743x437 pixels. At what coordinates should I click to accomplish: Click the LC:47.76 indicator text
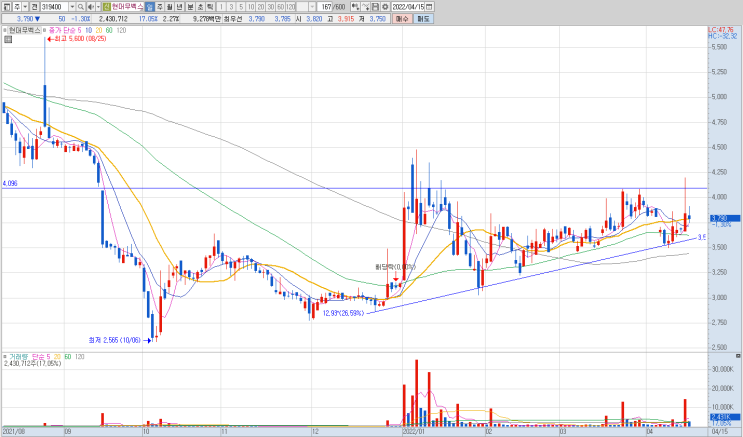point(721,30)
